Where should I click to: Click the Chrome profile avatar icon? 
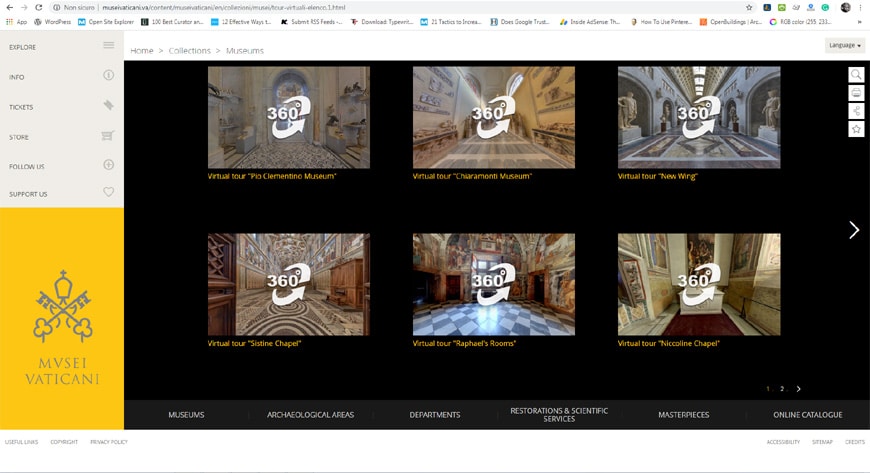(846, 7)
